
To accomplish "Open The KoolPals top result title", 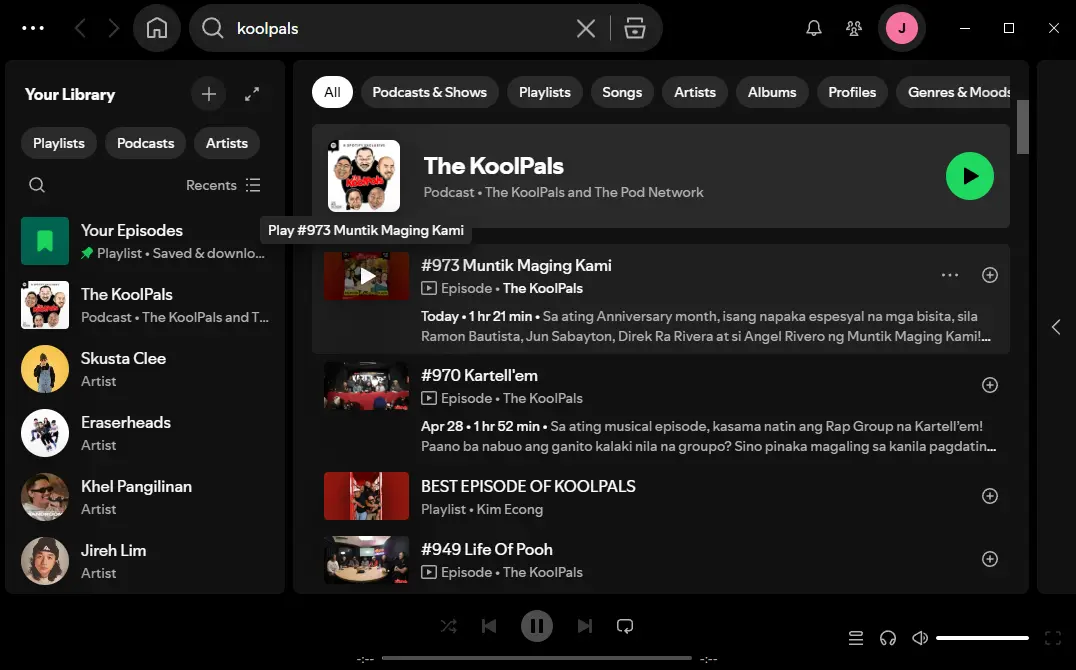I will point(493,165).
